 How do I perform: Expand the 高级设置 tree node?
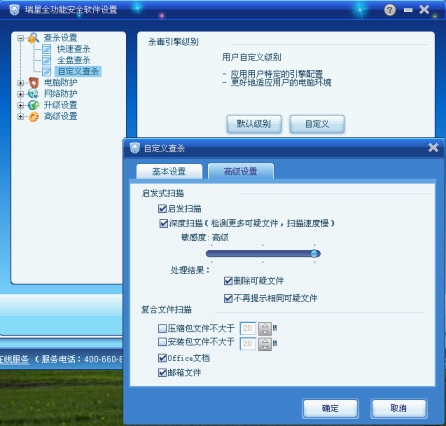click(x=21, y=116)
